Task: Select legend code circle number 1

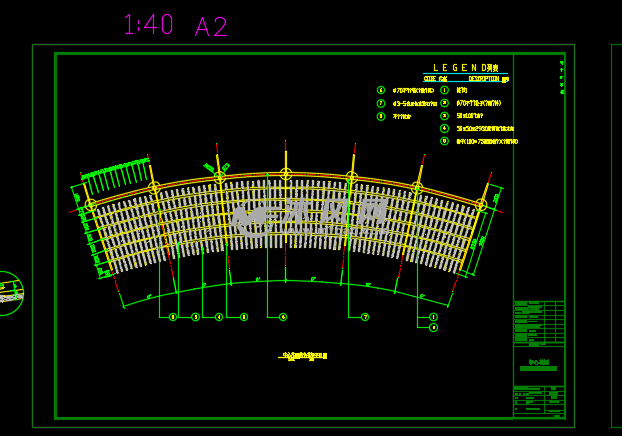Action: pyautogui.click(x=444, y=90)
